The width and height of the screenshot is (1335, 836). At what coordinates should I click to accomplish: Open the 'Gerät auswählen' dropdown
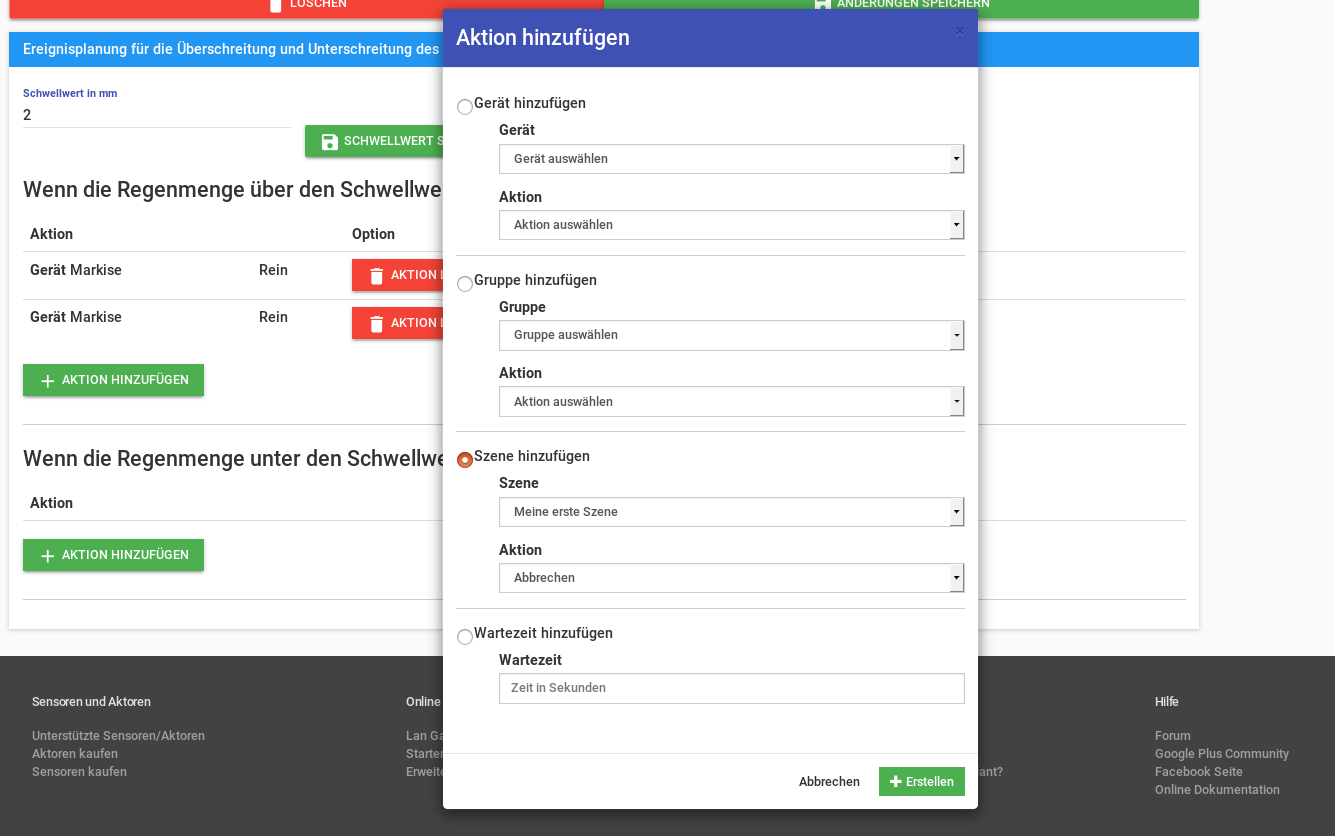click(731, 159)
